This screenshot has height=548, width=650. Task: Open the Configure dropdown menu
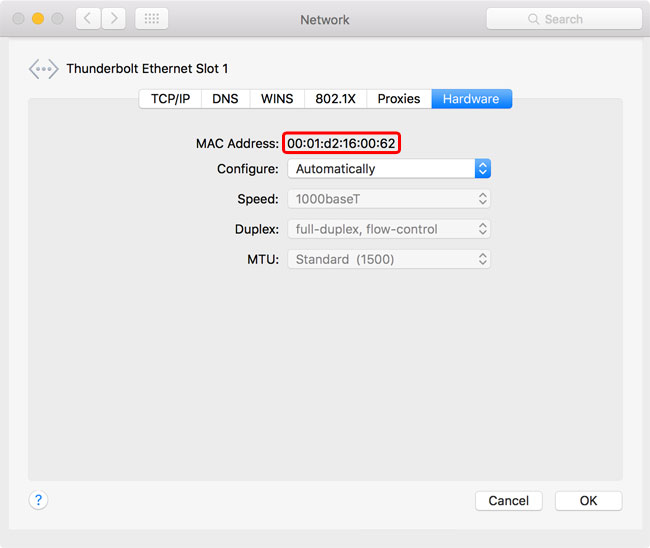389,169
